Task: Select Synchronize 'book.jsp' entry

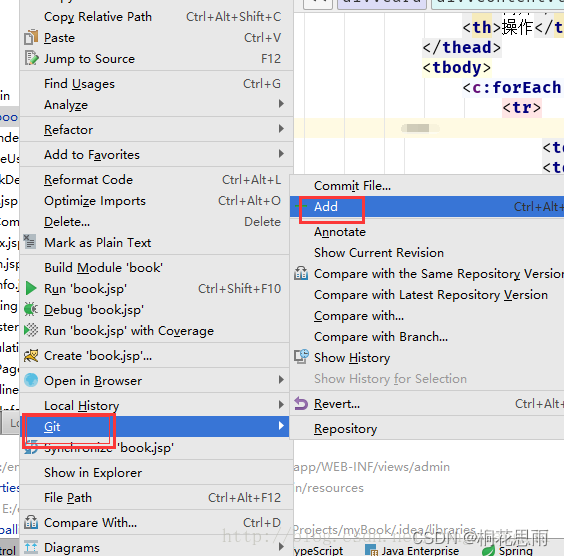Action: coord(156,448)
